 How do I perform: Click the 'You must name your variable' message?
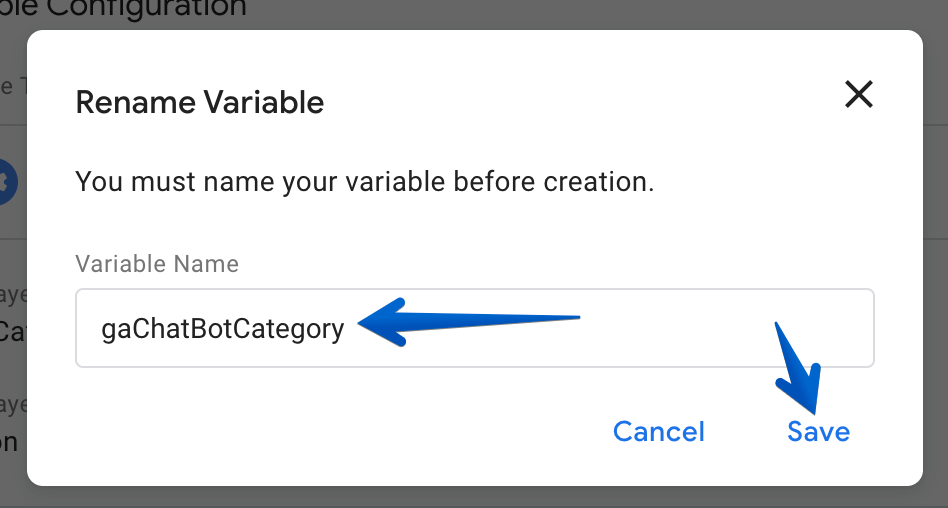click(x=365, y=181)
